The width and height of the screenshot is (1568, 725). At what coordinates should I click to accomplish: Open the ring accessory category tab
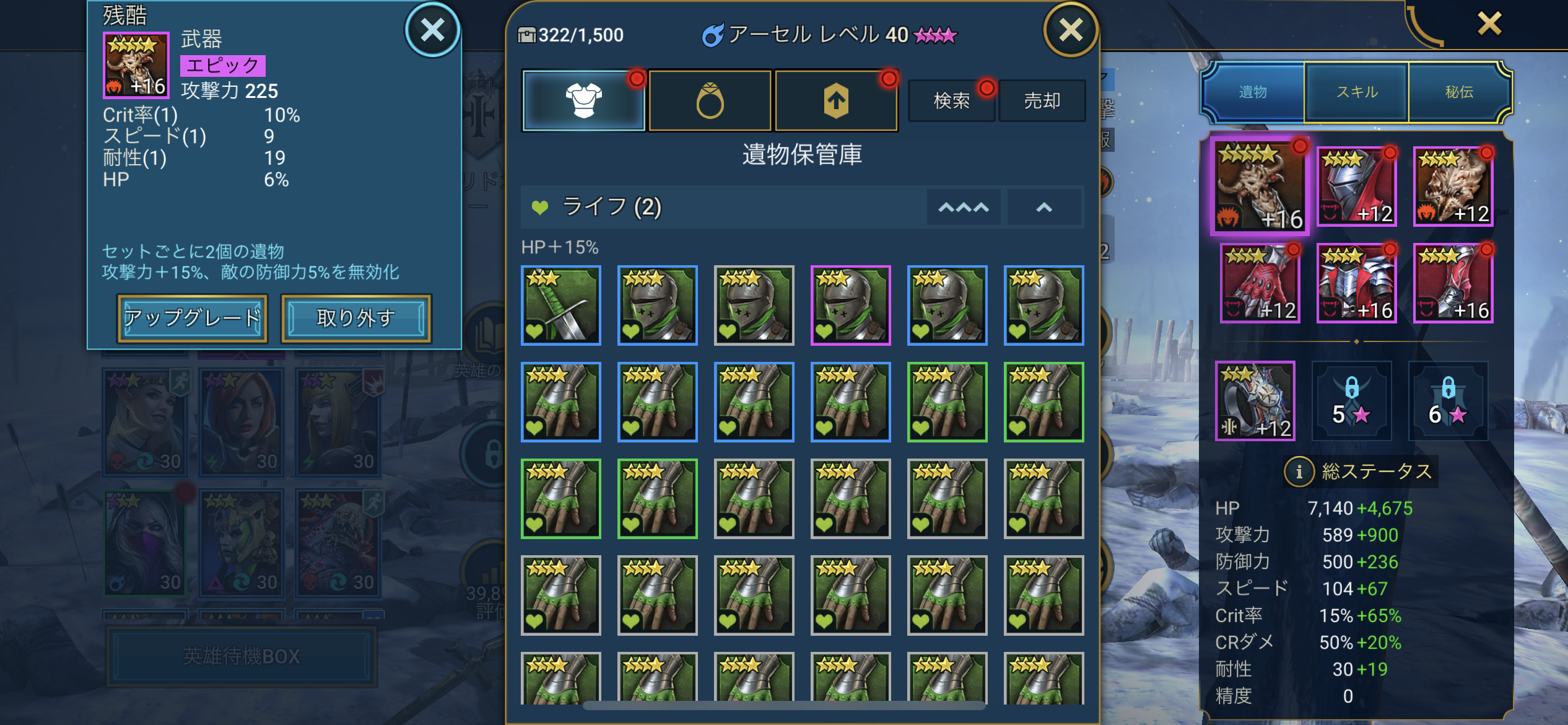pos(710,100)
